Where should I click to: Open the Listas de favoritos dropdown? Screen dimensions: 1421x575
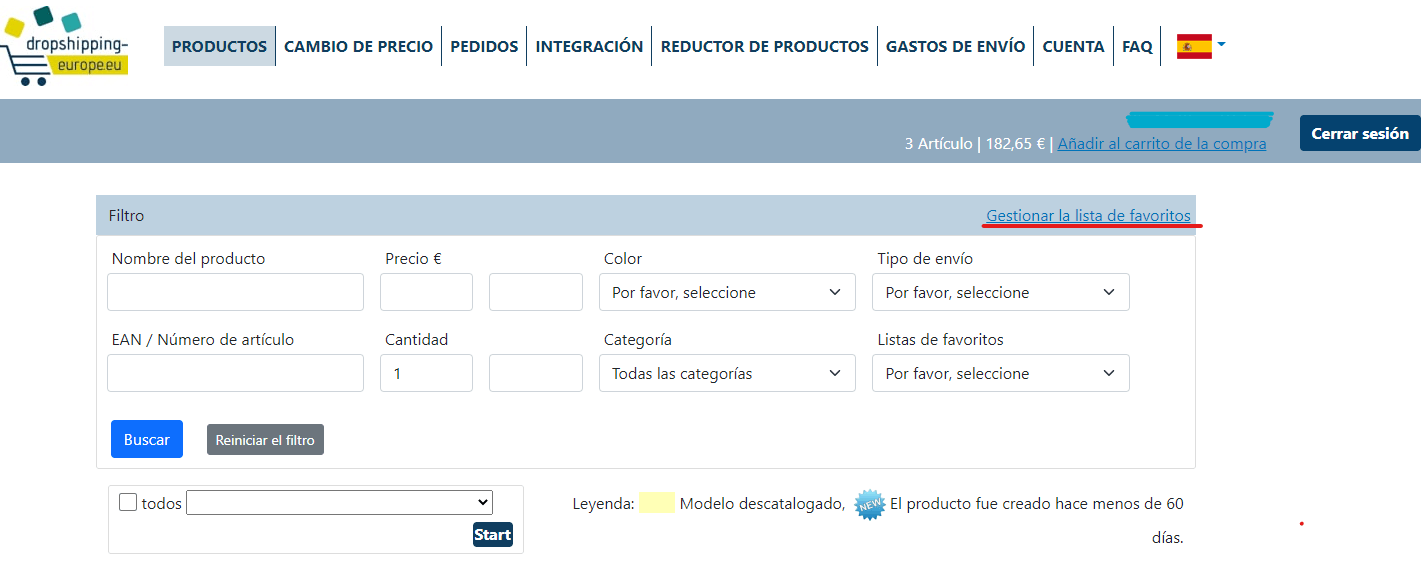pos(1001,373)
